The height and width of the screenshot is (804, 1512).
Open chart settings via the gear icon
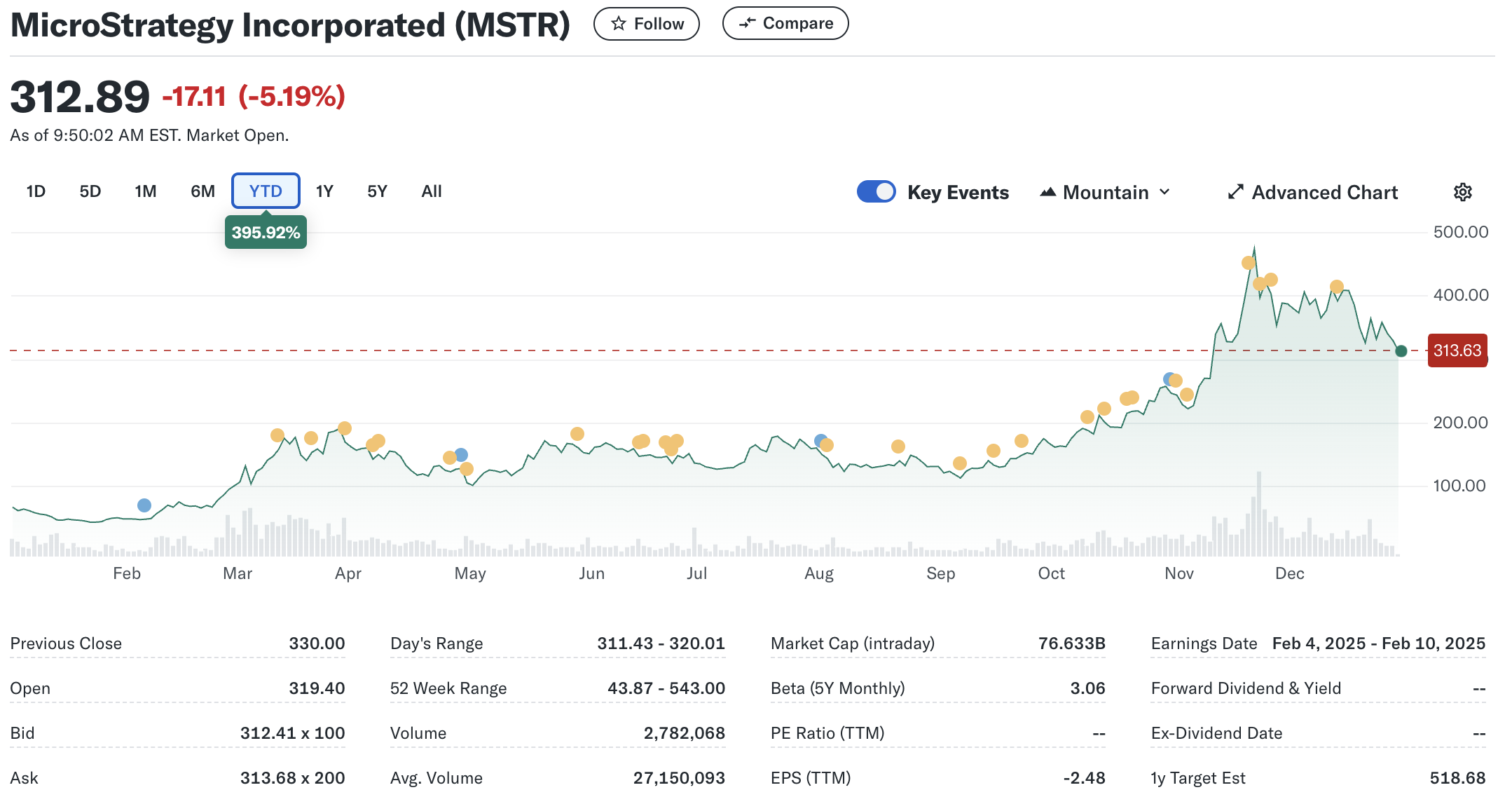(x=1462, y=191)
